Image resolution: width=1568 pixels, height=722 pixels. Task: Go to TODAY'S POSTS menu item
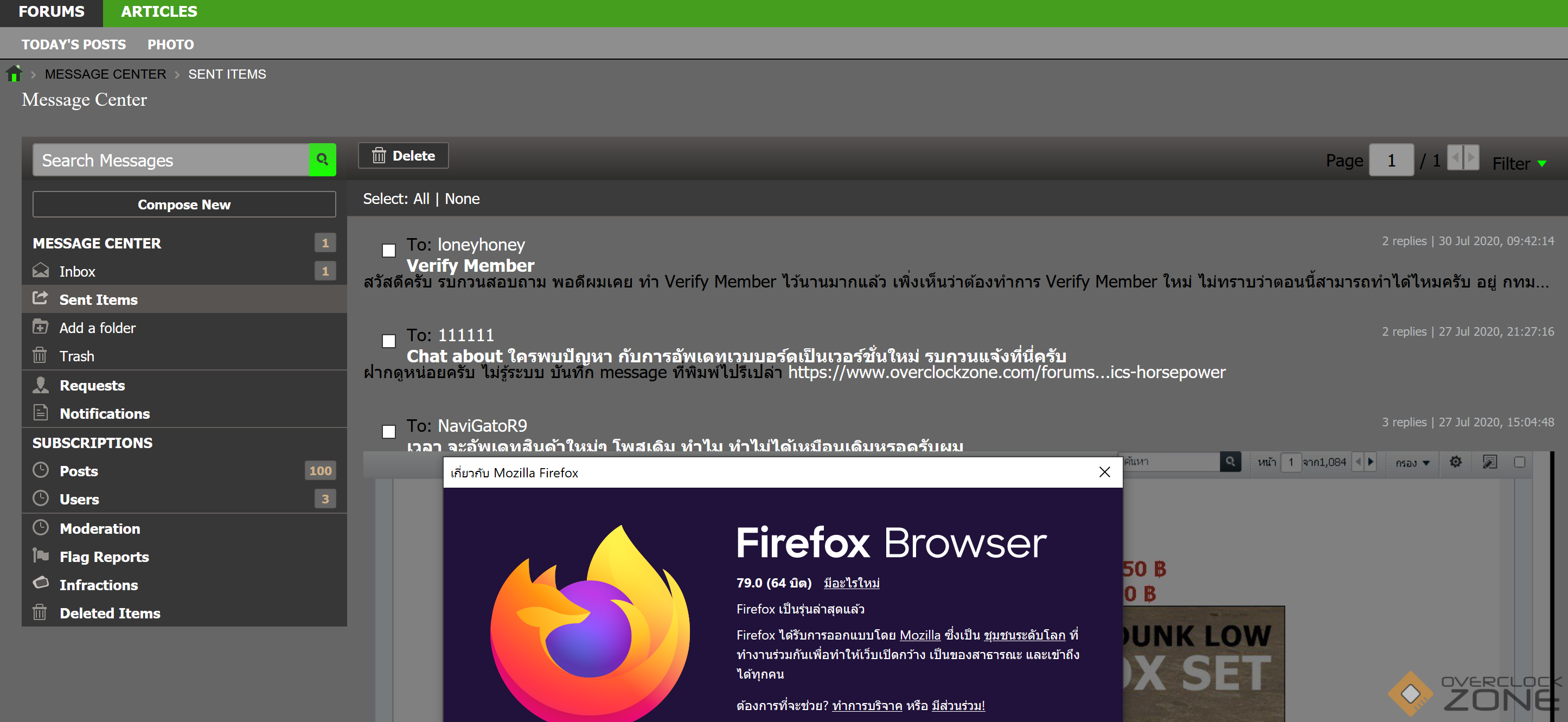coord(74,44)
